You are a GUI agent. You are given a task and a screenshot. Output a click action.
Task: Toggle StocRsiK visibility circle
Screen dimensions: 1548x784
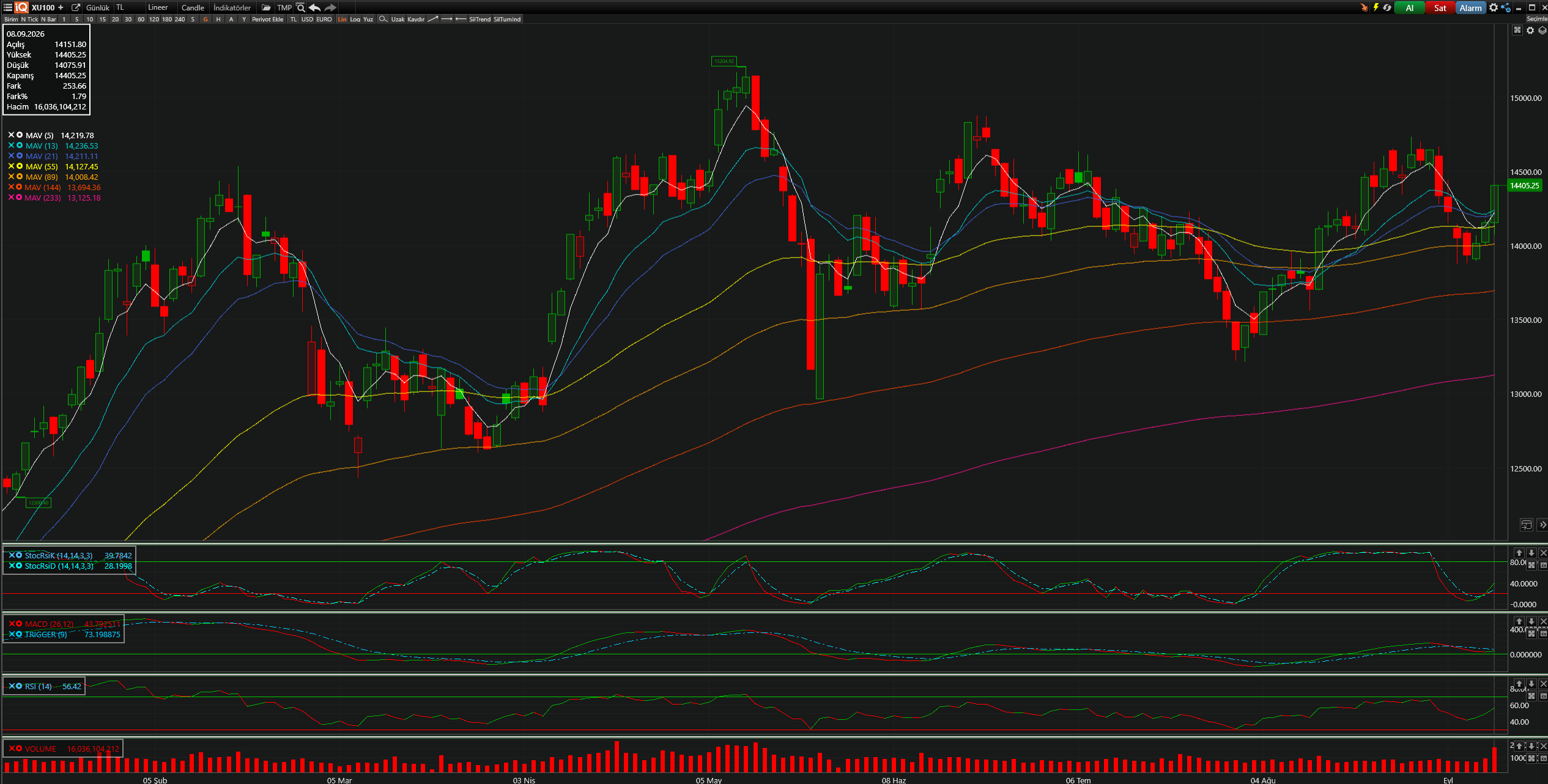click(19, 555)
